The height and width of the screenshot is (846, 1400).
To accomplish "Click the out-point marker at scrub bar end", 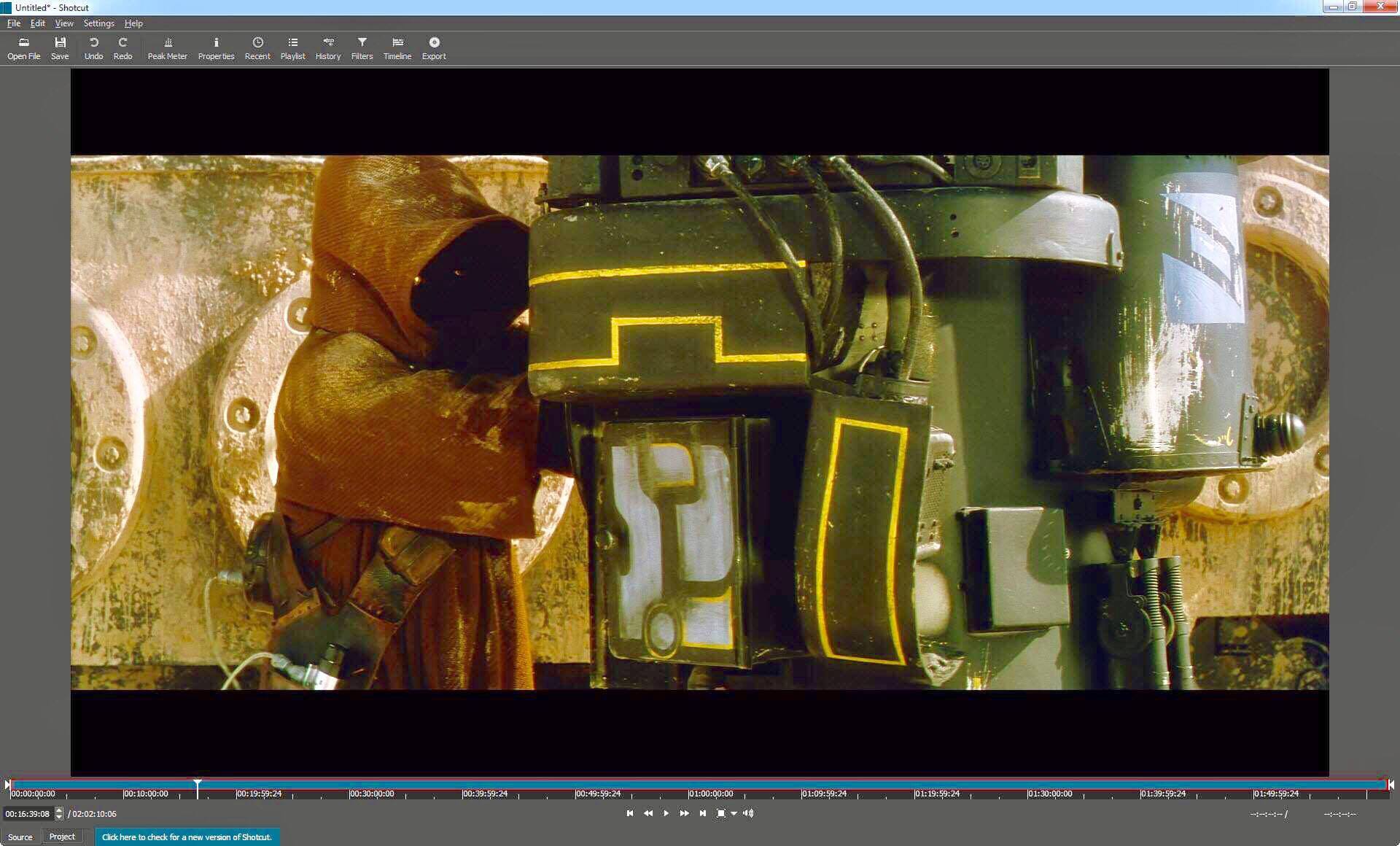I will 1391,785.
